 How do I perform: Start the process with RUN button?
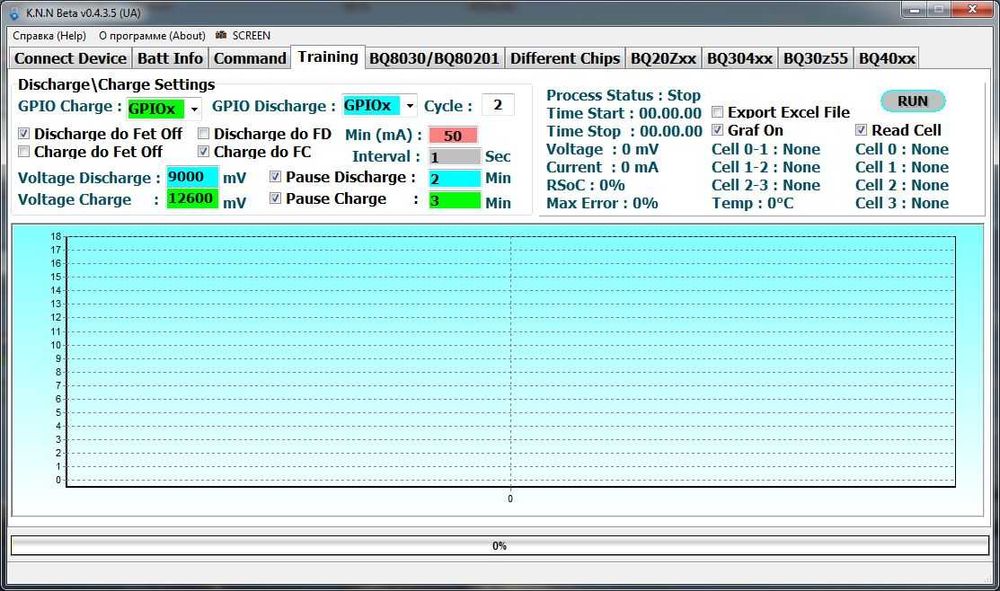[x=913, y=101]
